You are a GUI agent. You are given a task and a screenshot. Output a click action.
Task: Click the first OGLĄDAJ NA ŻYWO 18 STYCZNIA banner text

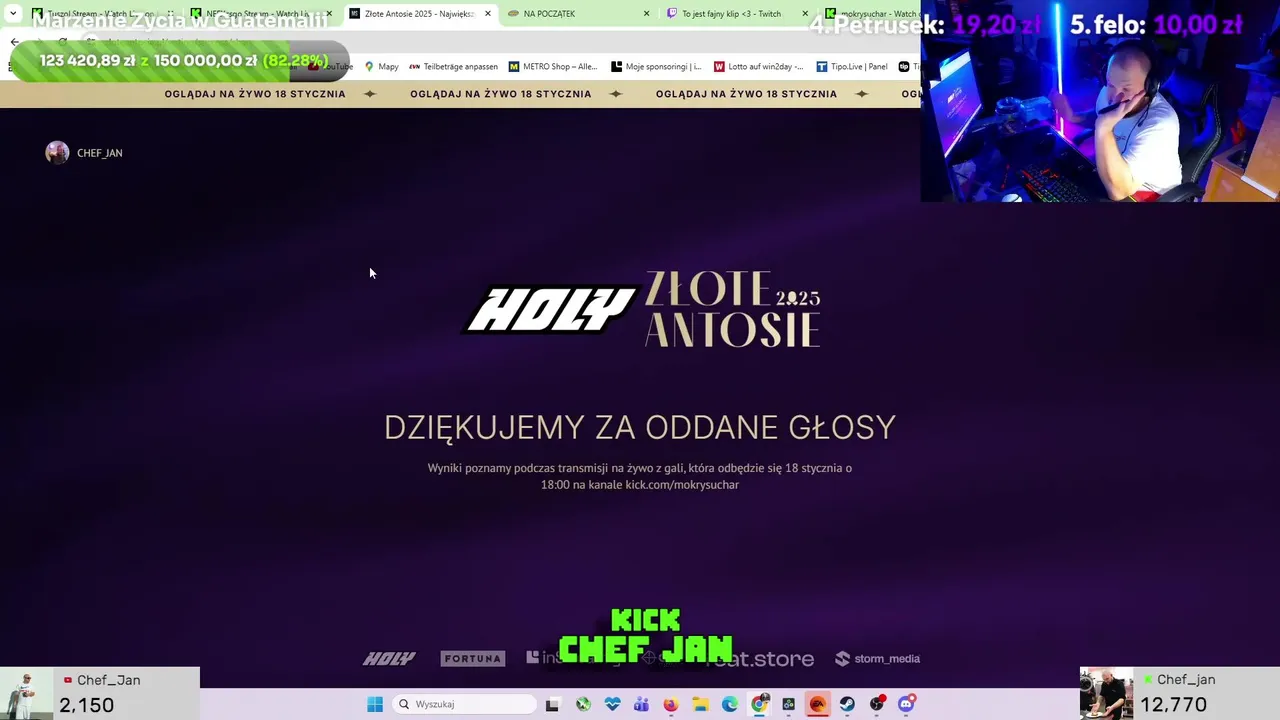255,94
